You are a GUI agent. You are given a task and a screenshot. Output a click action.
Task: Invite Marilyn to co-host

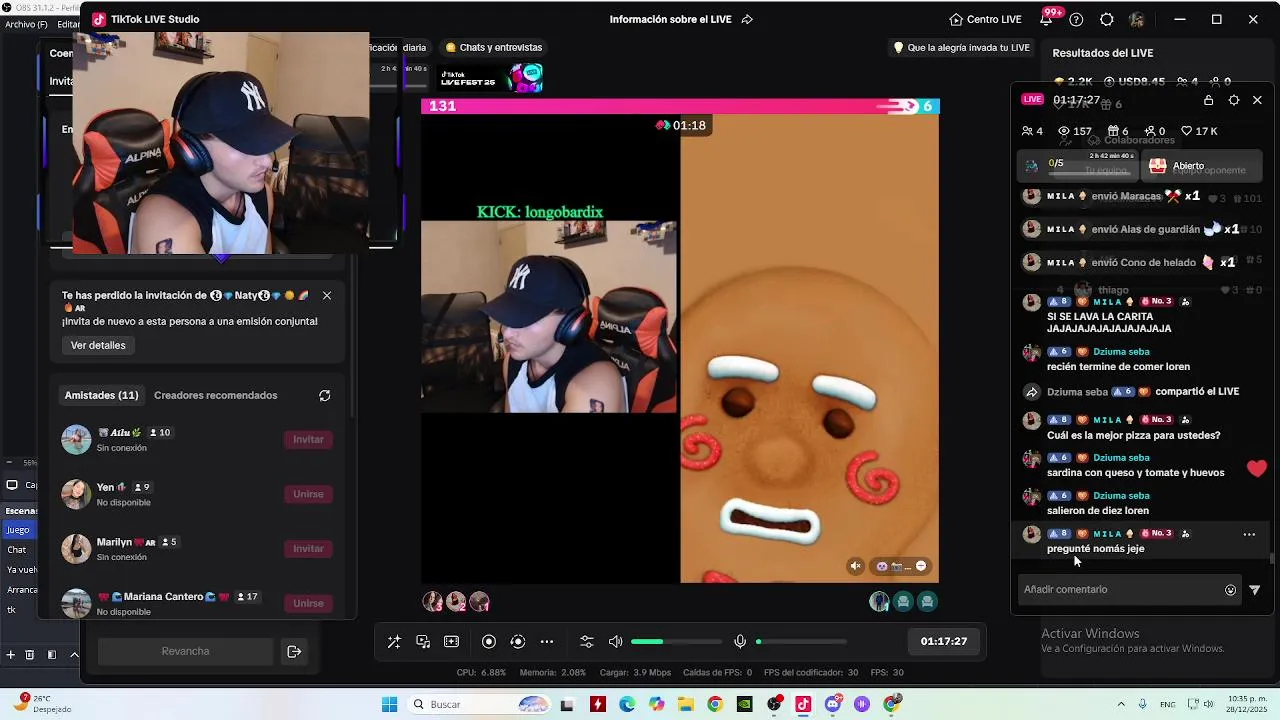pyautogui.click(x=308, y=548)
